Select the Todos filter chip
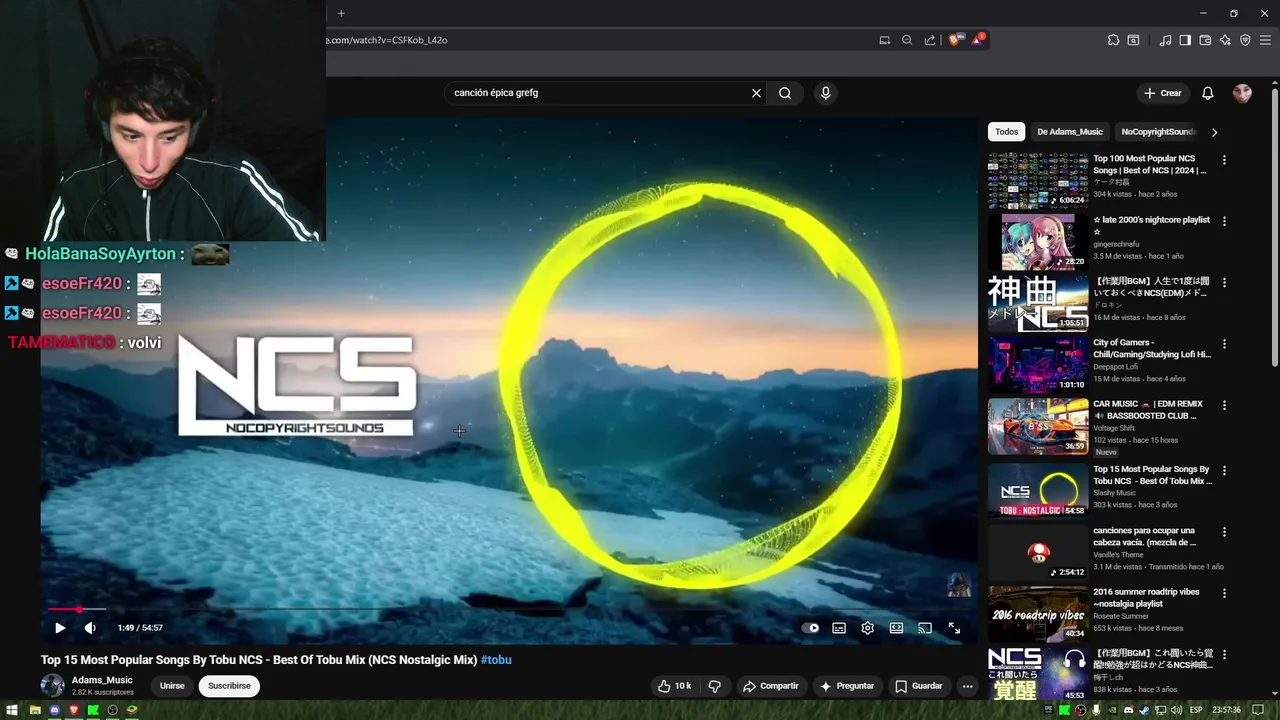 [x=1007, y=132]
